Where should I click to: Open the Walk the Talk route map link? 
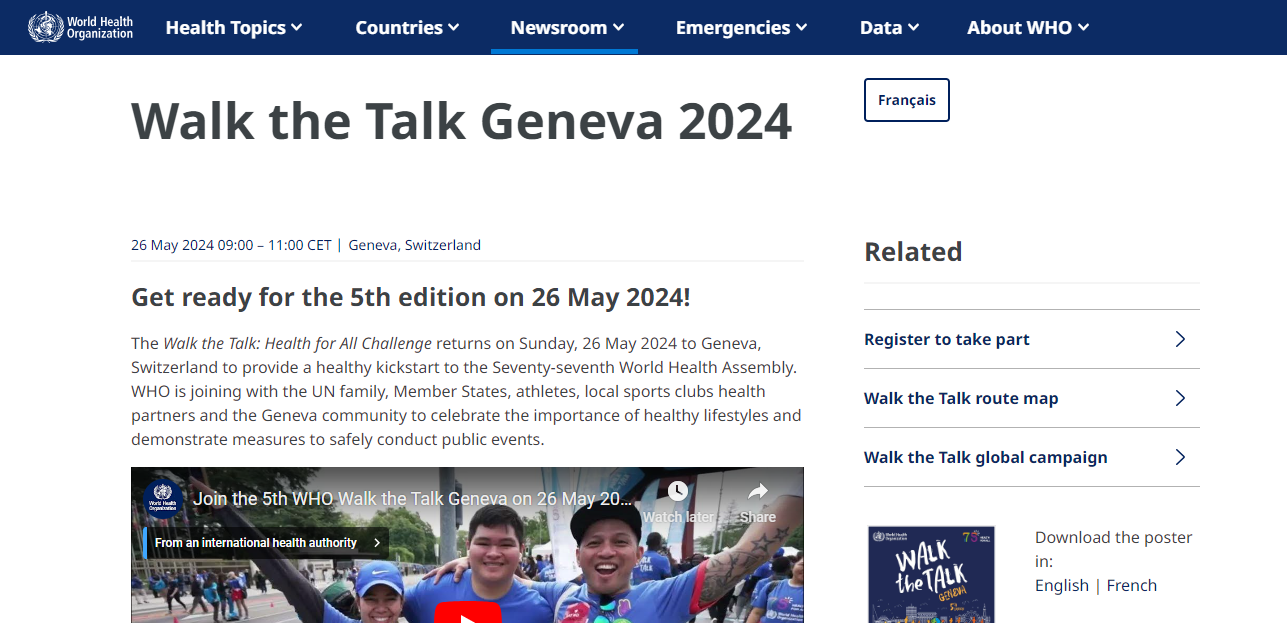(1031, 398)
